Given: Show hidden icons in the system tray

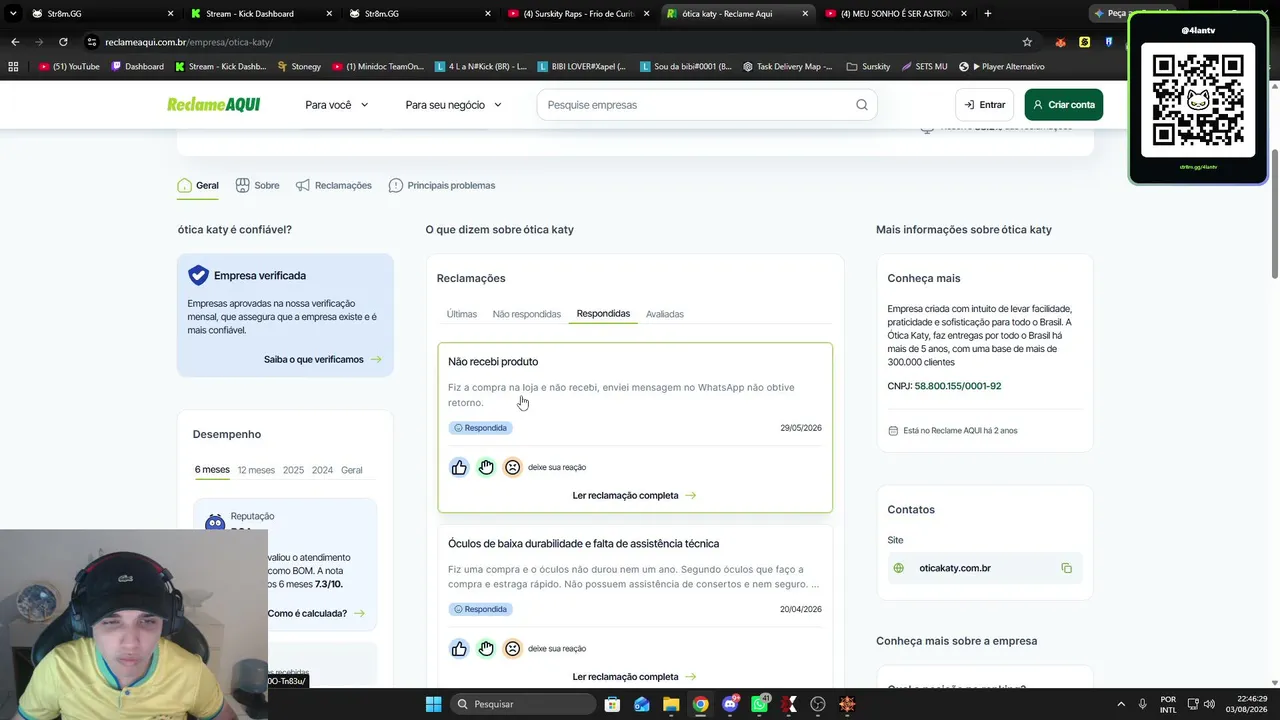Looking at the screenshot, I should [1120, 704].
